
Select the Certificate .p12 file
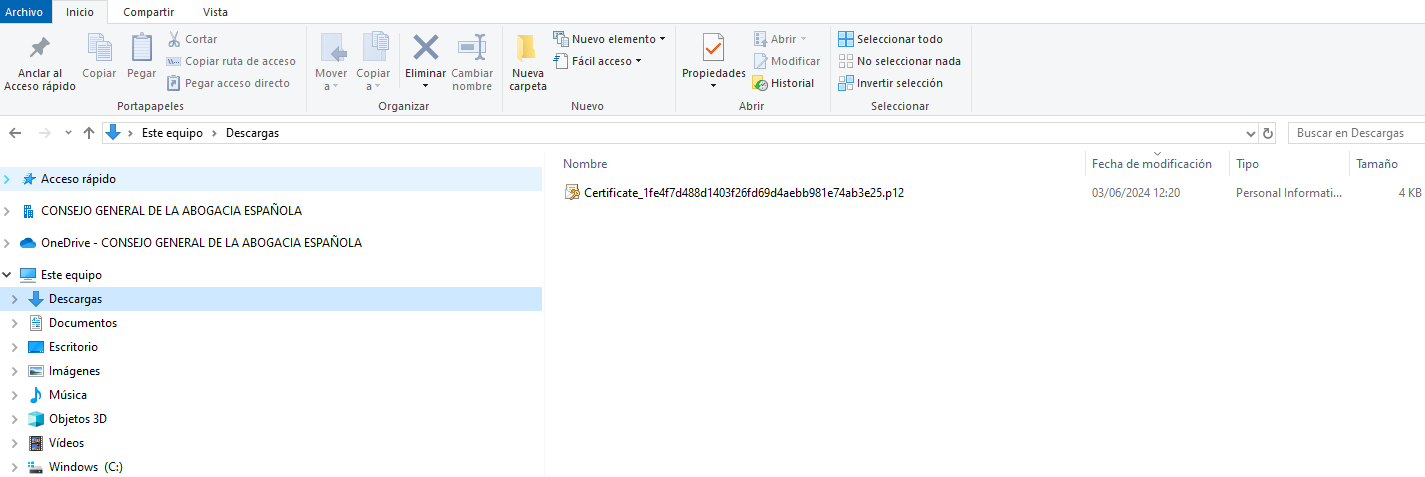point(743,193)
